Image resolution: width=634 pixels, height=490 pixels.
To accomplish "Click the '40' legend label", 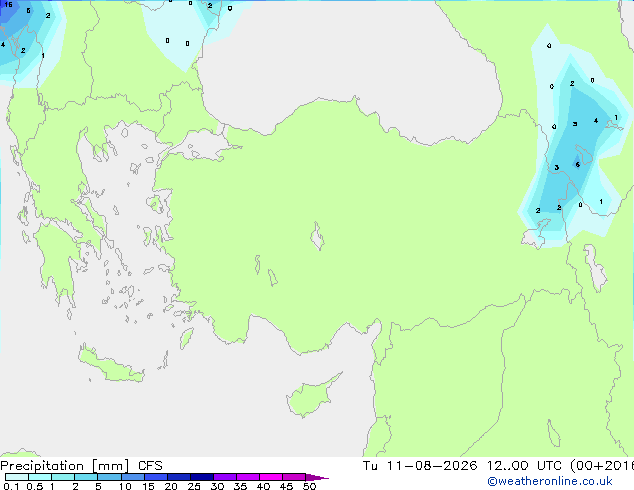I will click(x=263, y=486).
